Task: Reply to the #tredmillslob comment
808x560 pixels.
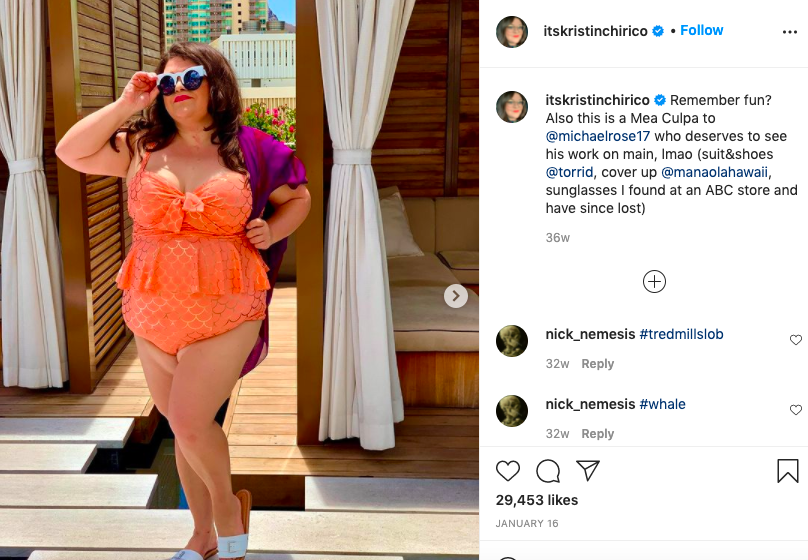Action: 598,364
